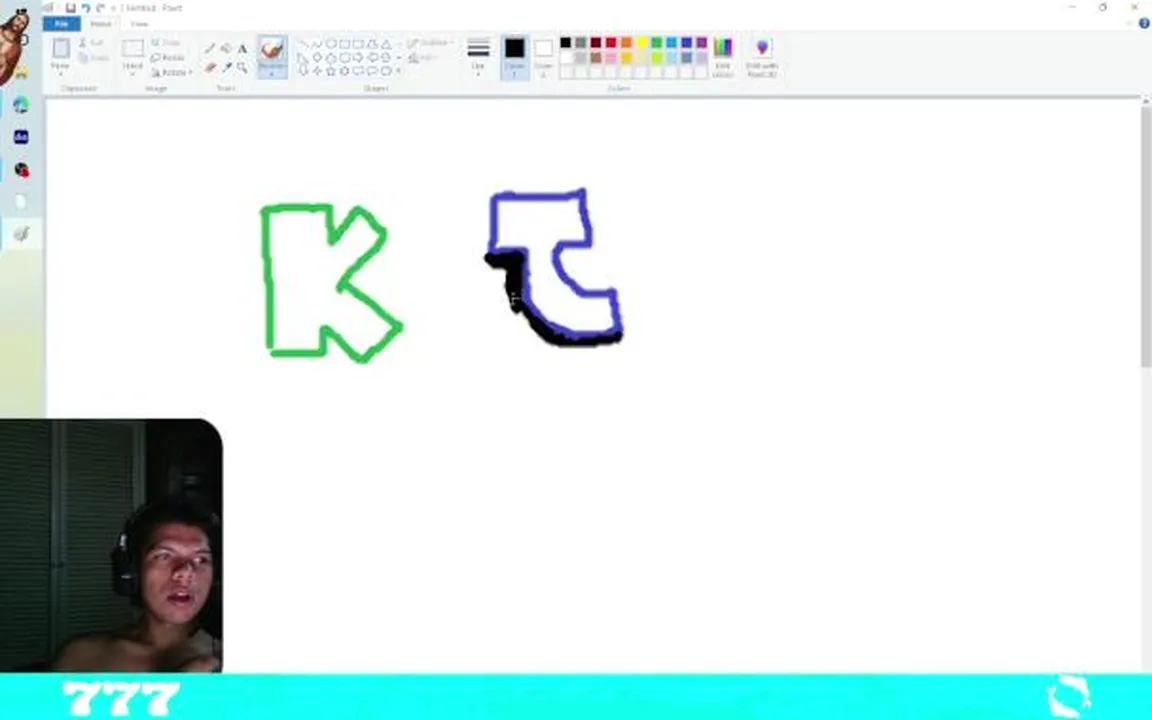Pick the black color swatch in palette

(566, 43)
